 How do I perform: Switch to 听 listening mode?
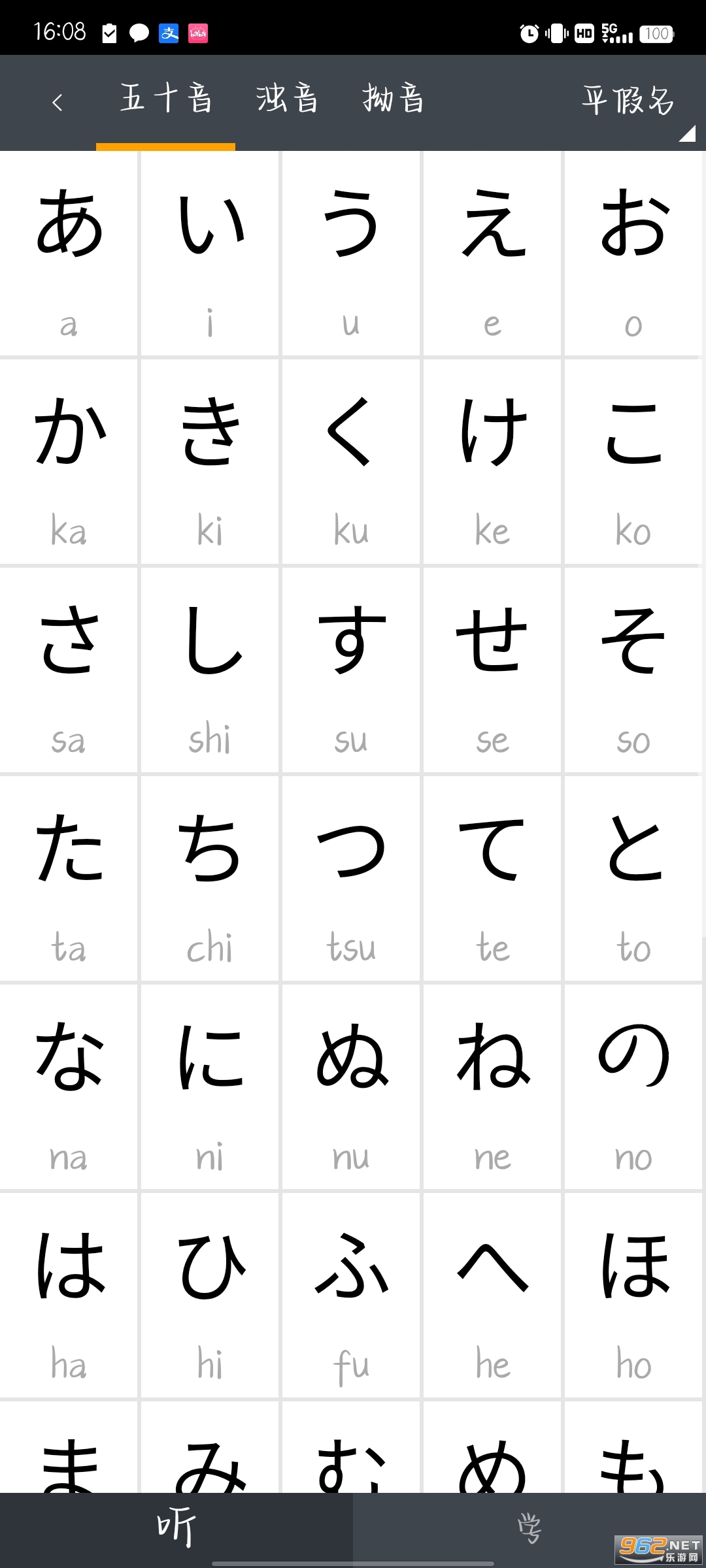click(176, 1529)
